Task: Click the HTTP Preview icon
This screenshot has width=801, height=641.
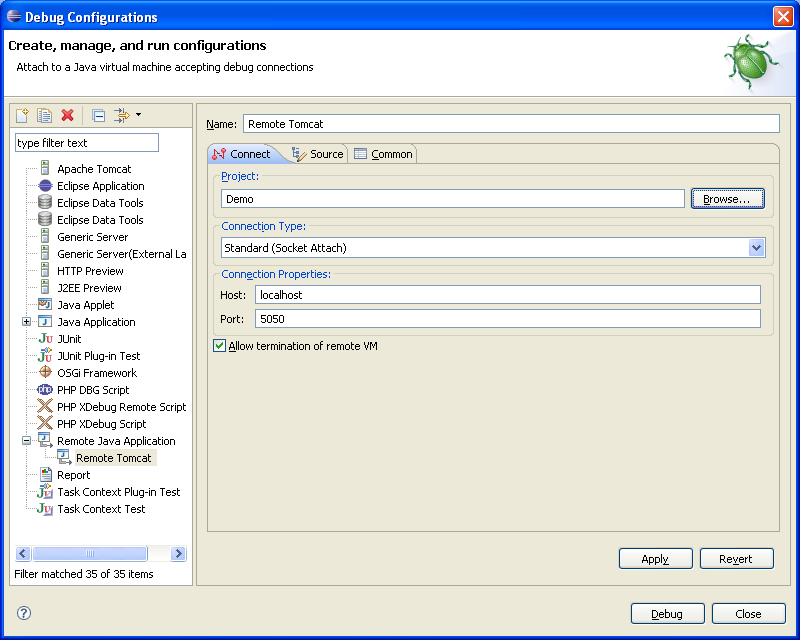Action: 45,270
